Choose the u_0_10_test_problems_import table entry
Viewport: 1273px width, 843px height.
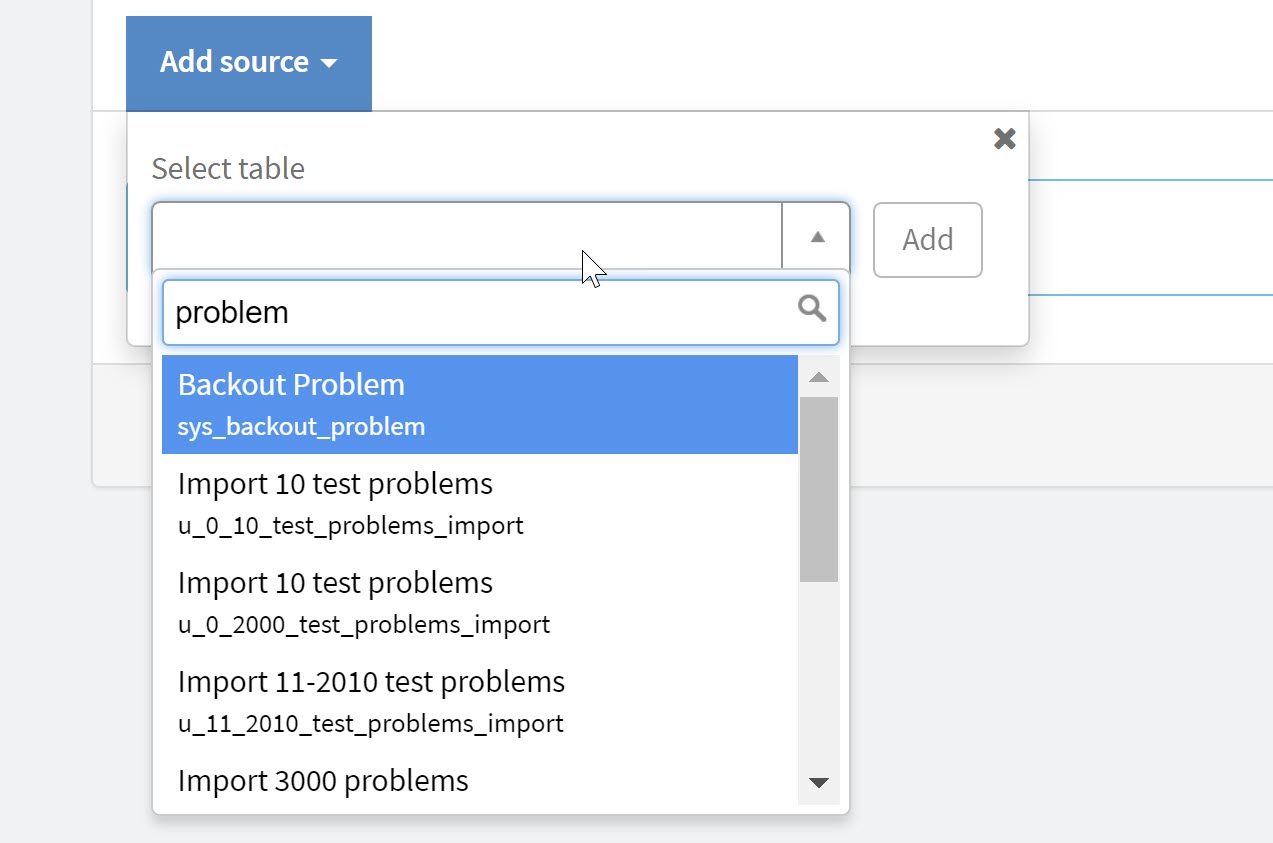(x=480, y=503)
